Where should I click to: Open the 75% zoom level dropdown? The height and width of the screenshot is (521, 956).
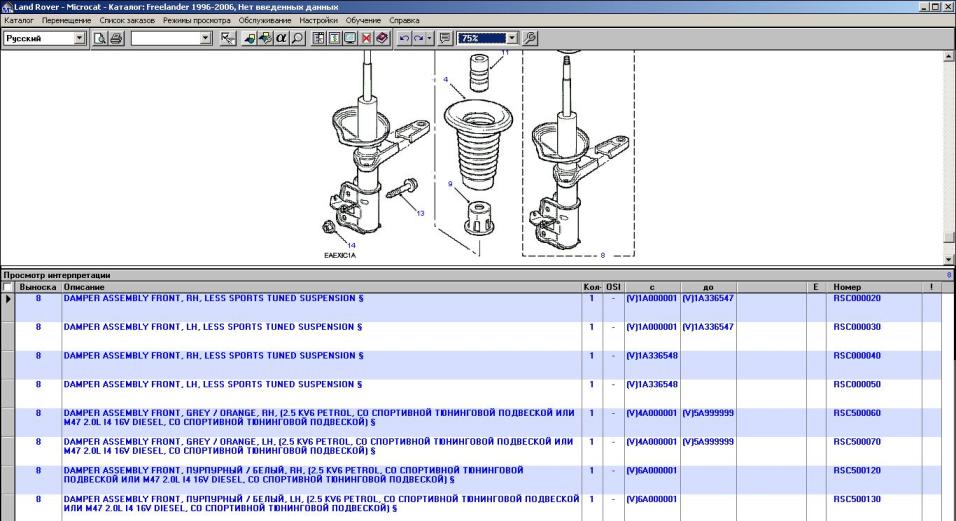pyautogui.click(x=512, y=38)
